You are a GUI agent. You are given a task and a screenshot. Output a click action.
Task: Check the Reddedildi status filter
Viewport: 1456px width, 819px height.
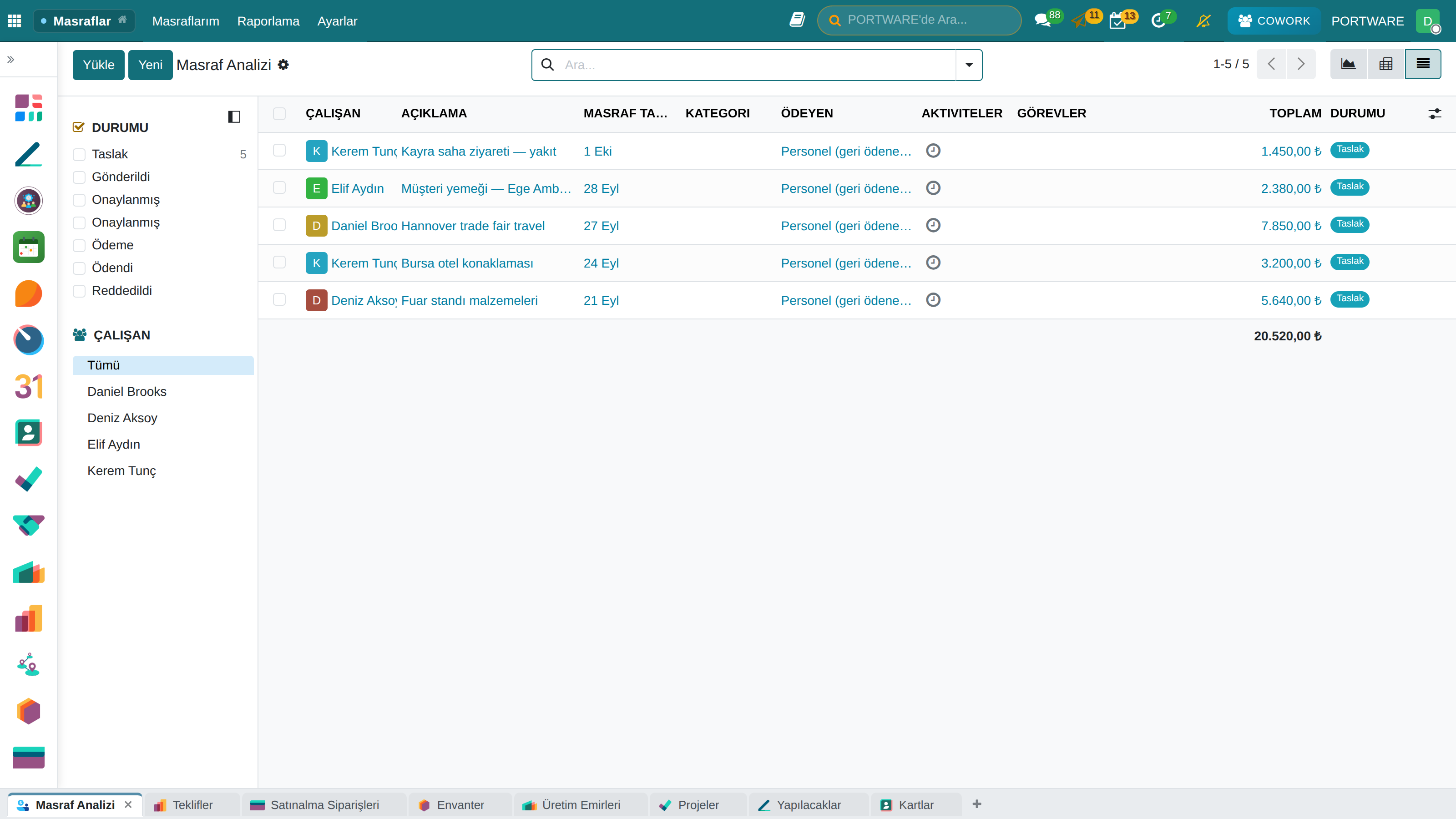[79, 291]
